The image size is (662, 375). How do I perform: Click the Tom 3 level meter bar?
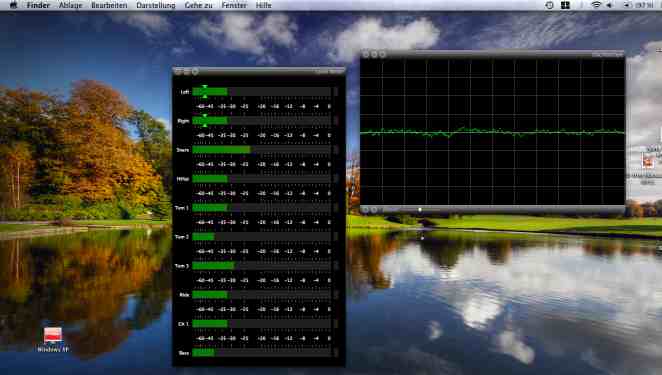click(x=262, y=266)
